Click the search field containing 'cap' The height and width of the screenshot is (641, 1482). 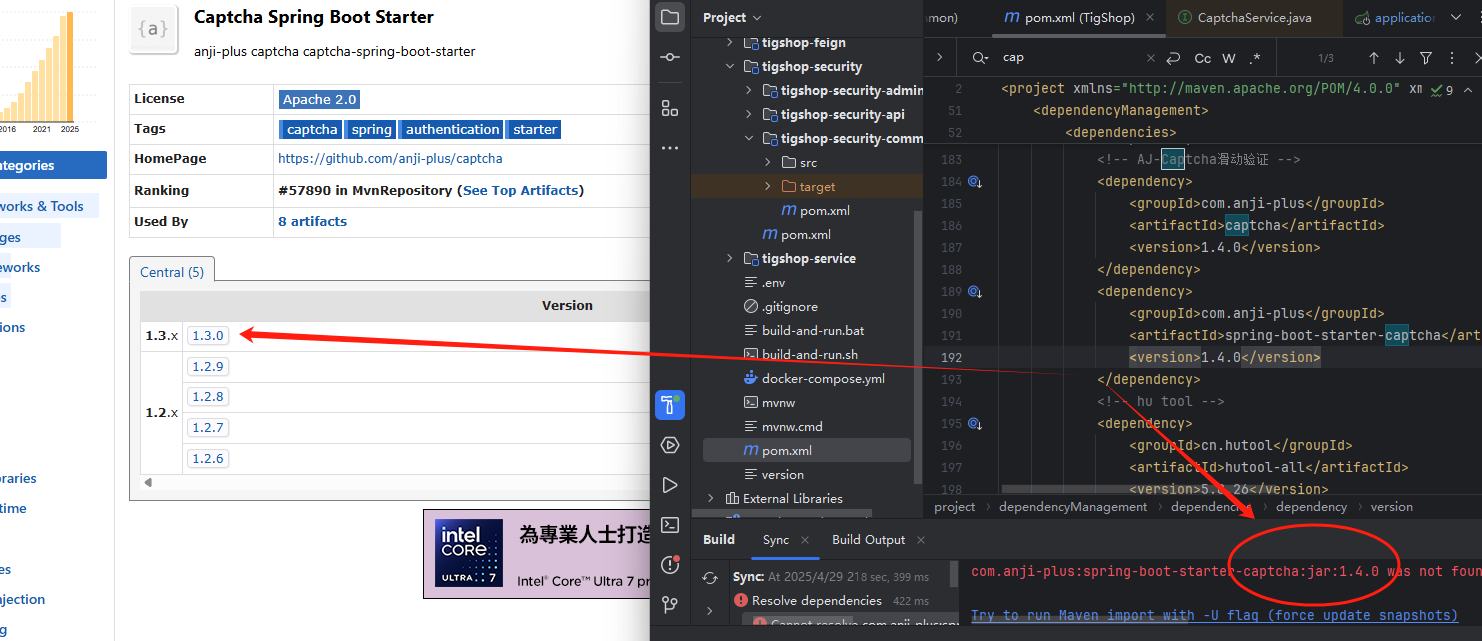(1068, 58)
